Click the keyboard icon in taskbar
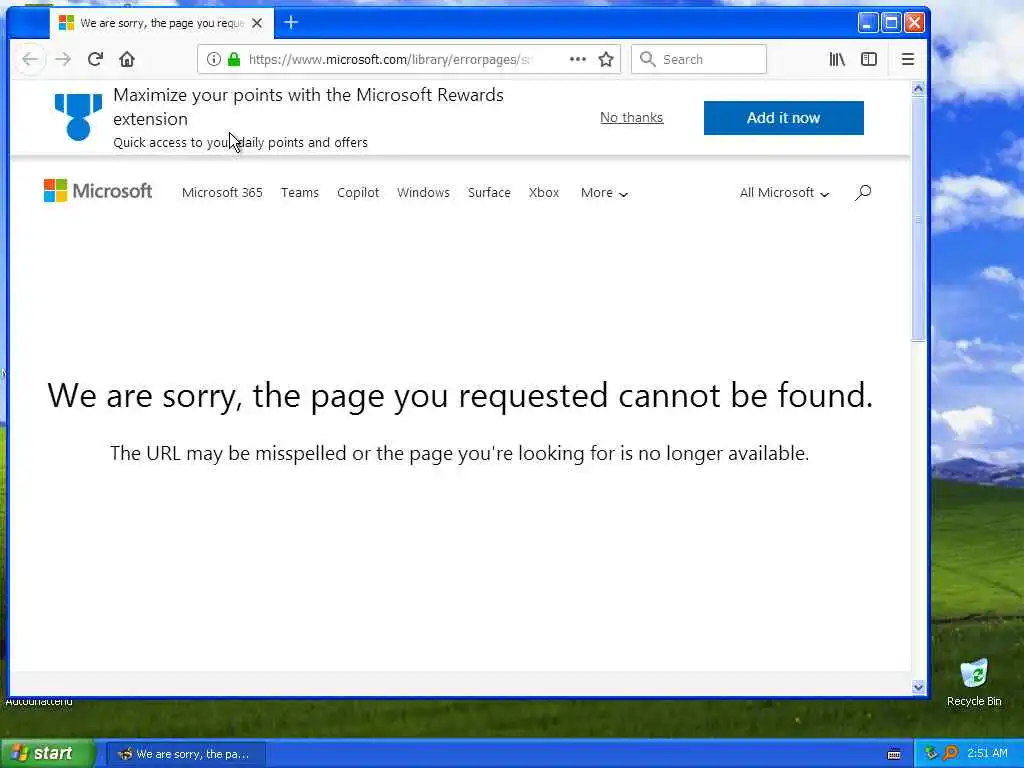Screen dimensions: 1024x768 click(x=894, y=754)
